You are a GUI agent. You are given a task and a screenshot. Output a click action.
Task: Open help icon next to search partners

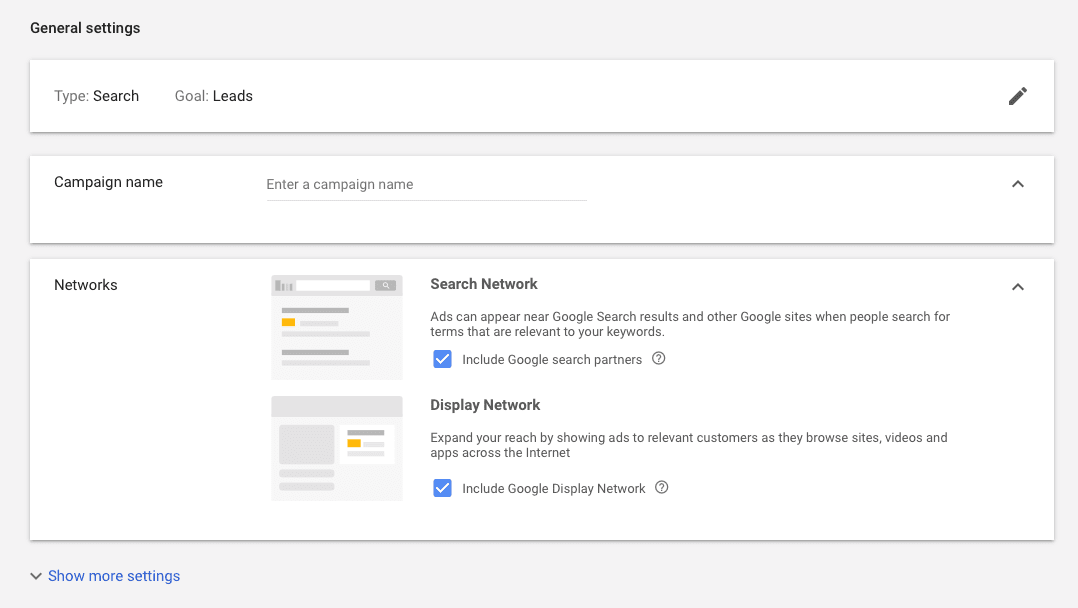[x=659, y=358]
